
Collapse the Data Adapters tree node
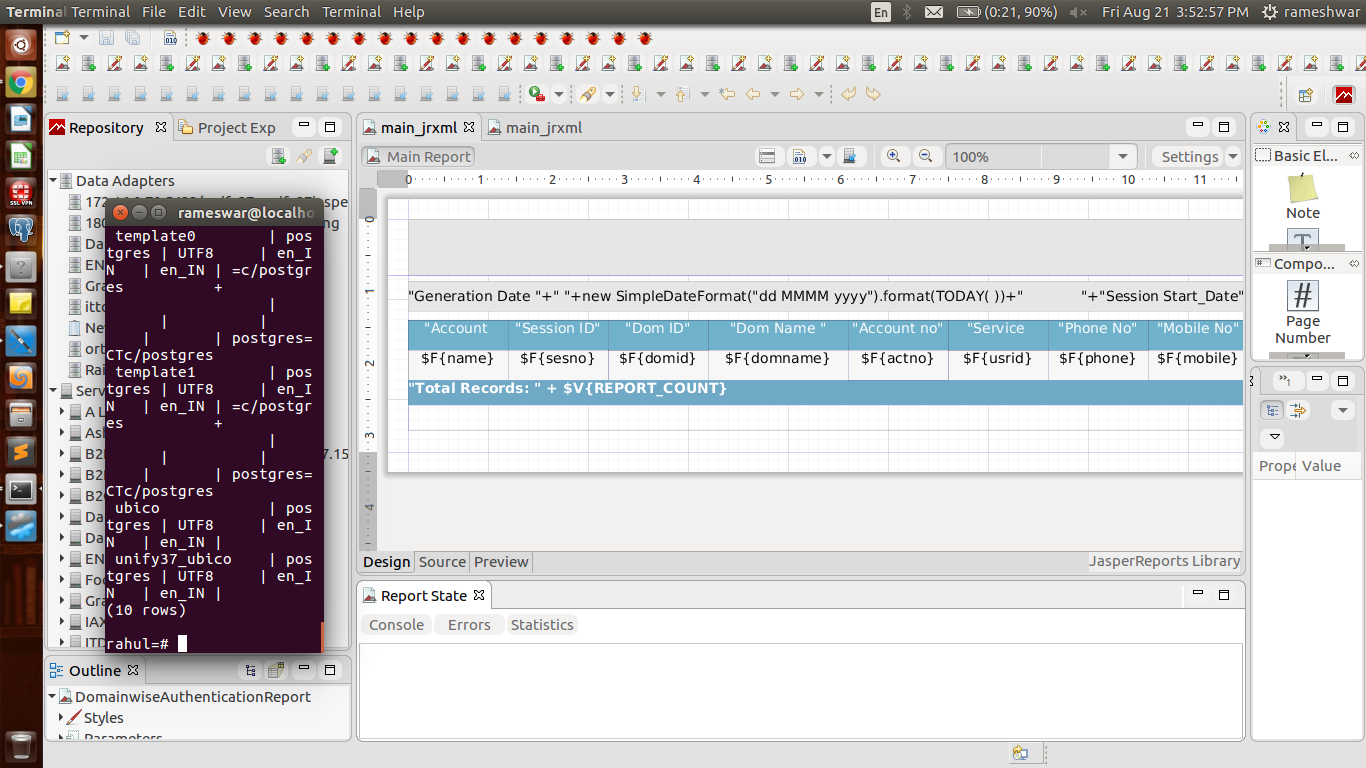[54, 181]
